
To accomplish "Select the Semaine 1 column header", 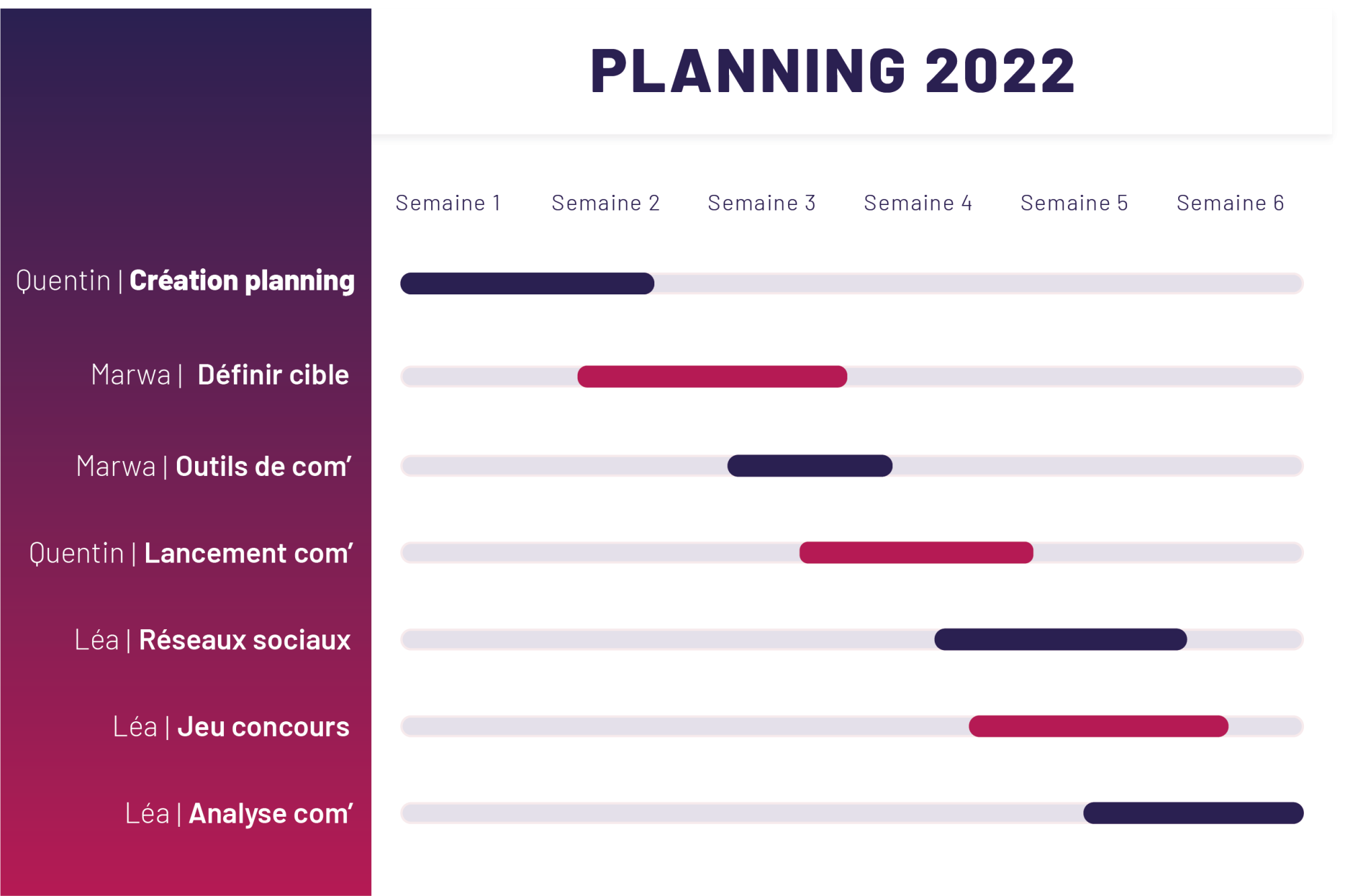I will 448,203.
